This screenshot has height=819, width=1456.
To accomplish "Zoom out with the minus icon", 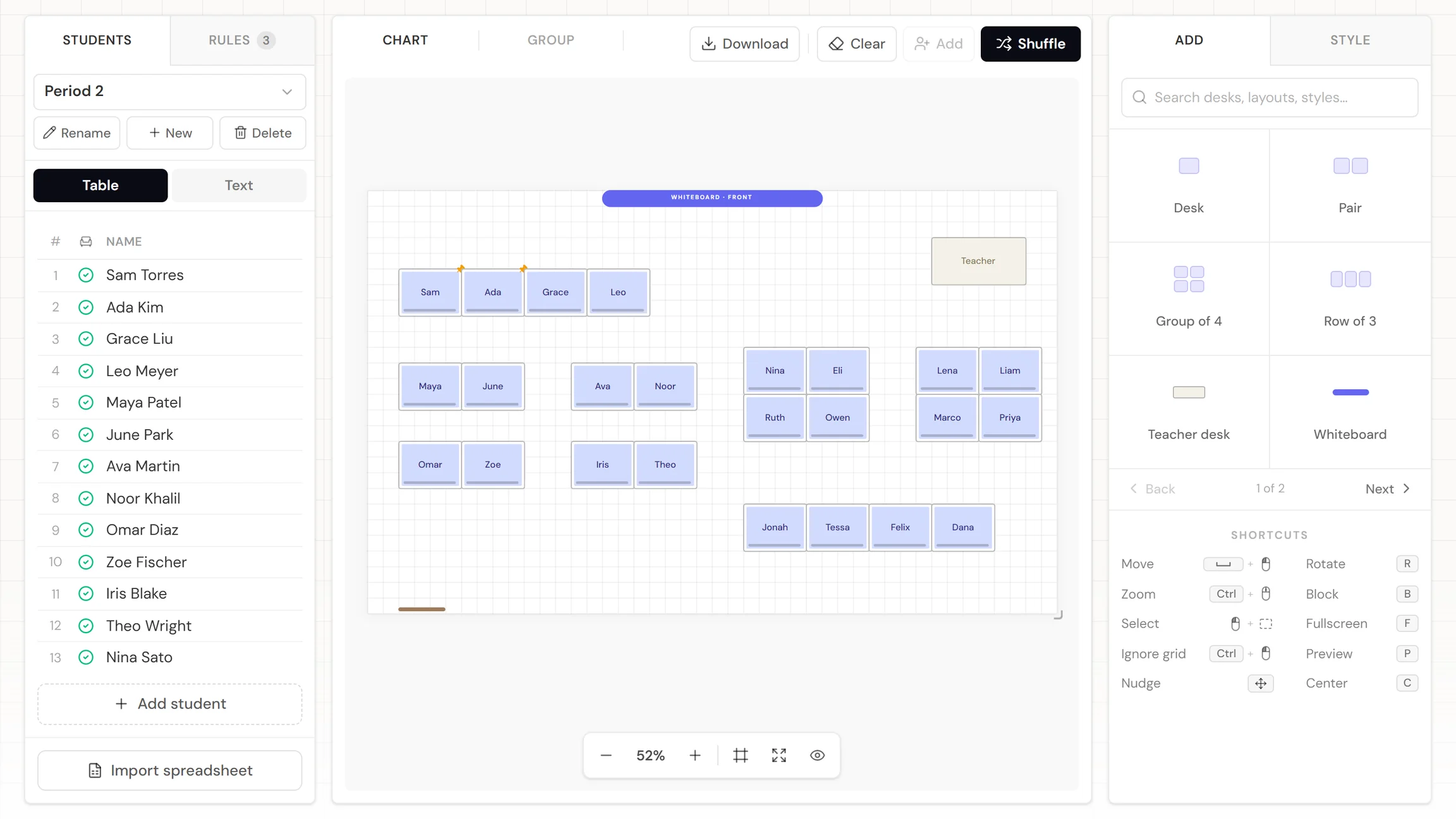I will (x=606, y=755).
